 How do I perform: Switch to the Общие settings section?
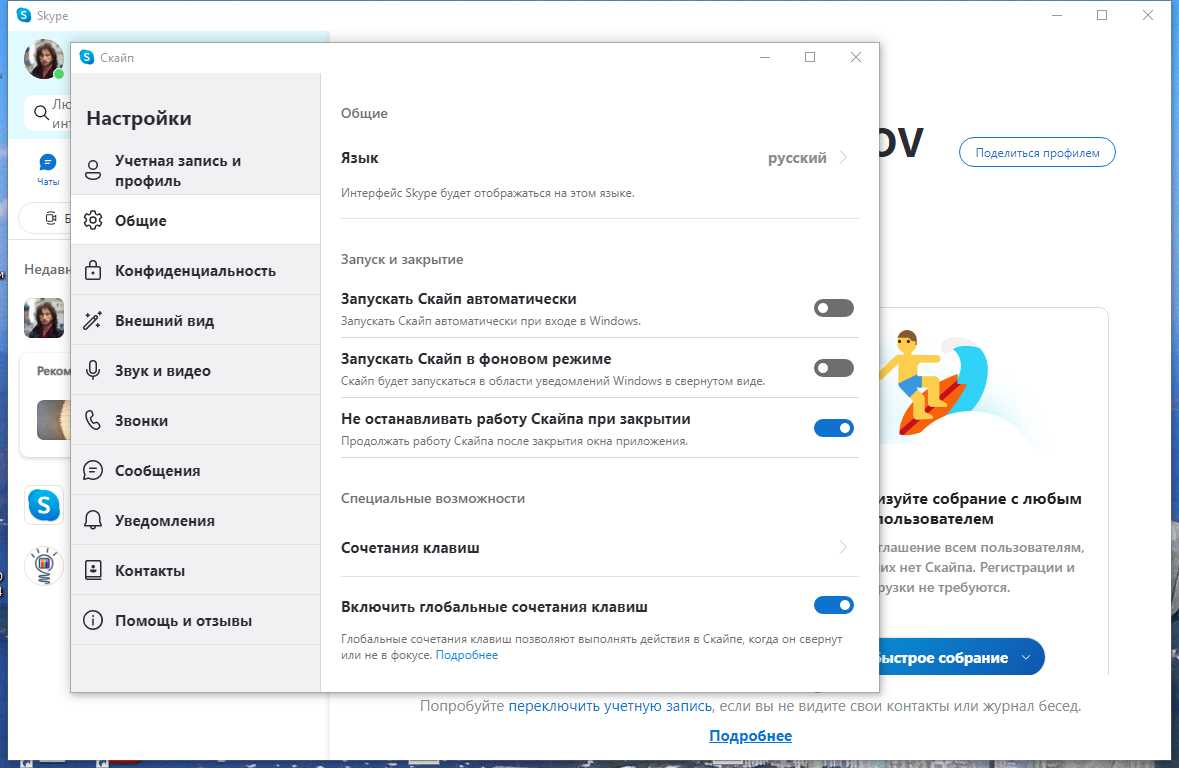(195, 220)
